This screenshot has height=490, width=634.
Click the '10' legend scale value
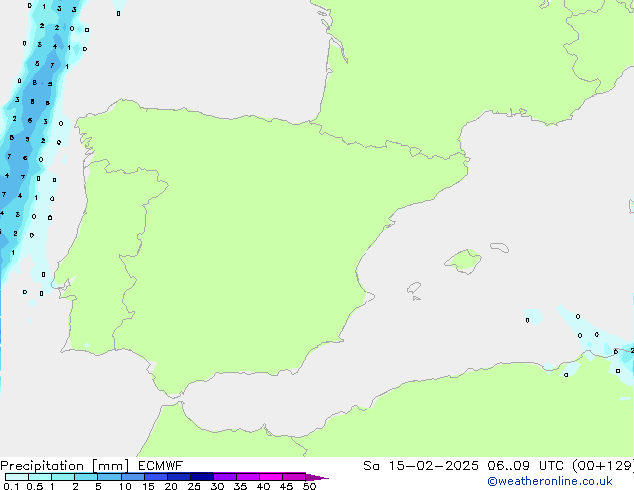point(125,486)
